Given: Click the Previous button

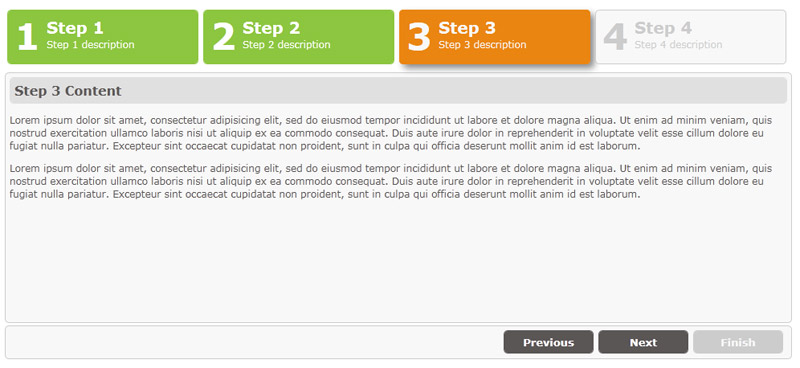Looking at the screenshot, I should (548, 342).
